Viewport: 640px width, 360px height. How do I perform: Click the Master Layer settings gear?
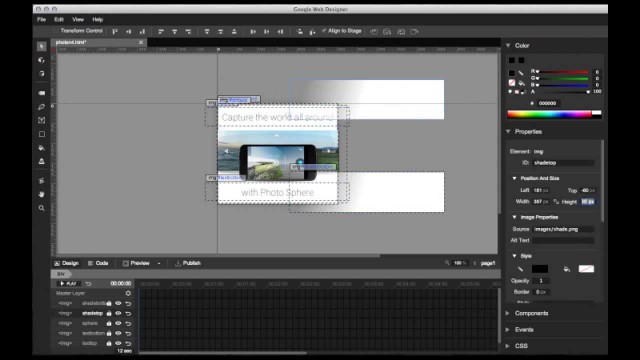(128, 293)
